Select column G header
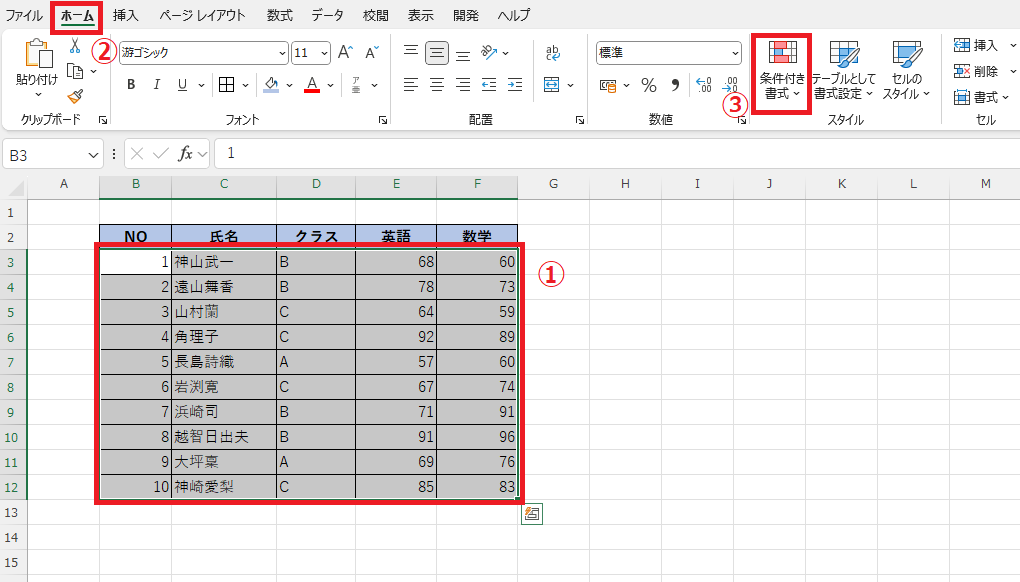The image size is (1020, 582). point(554,184)
